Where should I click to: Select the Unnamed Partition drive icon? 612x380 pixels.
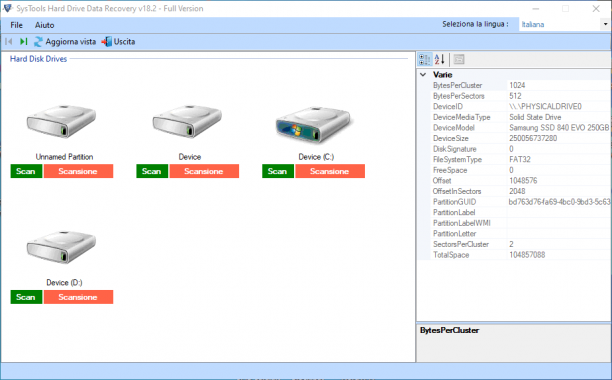point(61,121)
